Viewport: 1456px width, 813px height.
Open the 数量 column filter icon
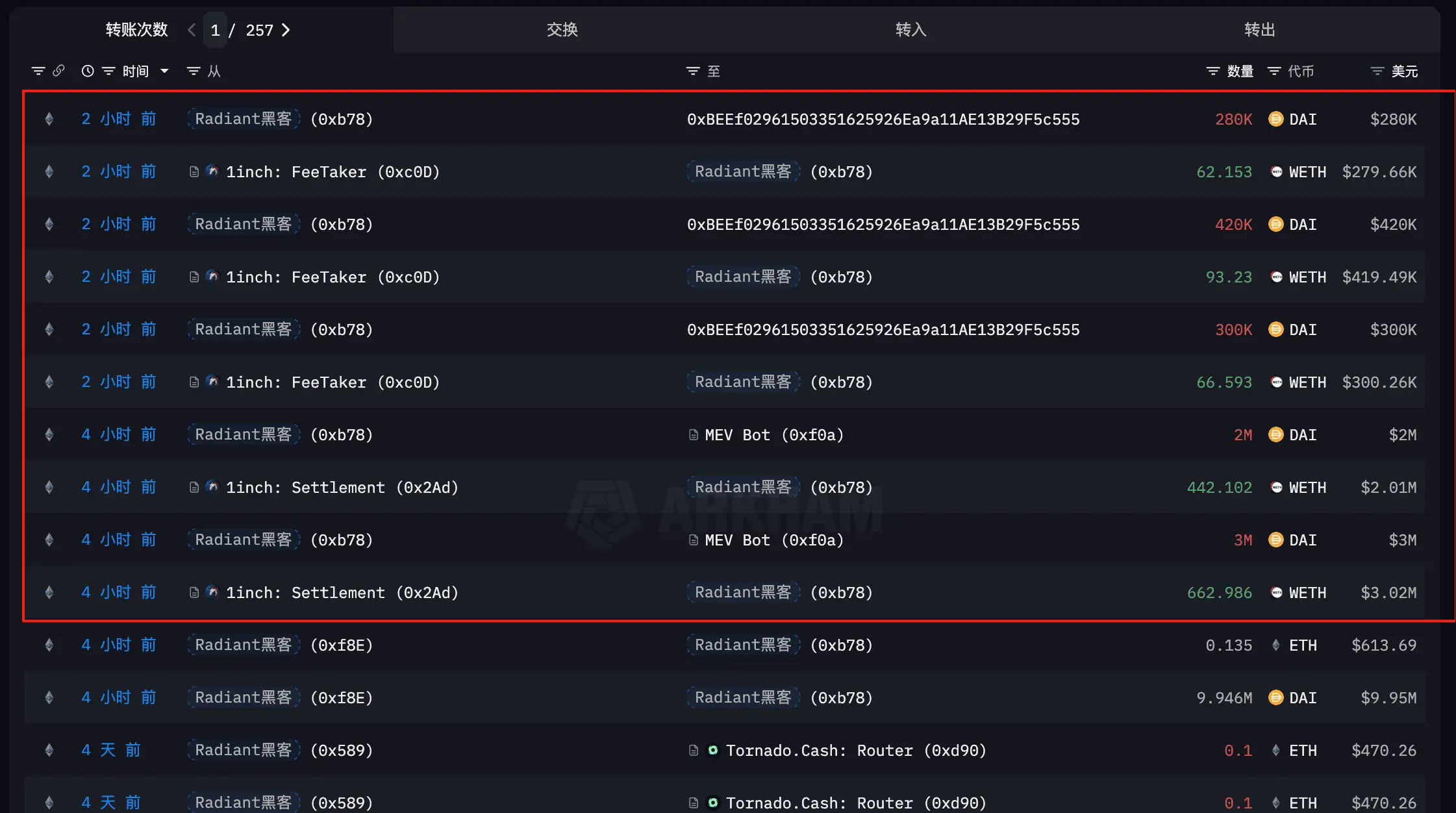tap(1212, 71)
